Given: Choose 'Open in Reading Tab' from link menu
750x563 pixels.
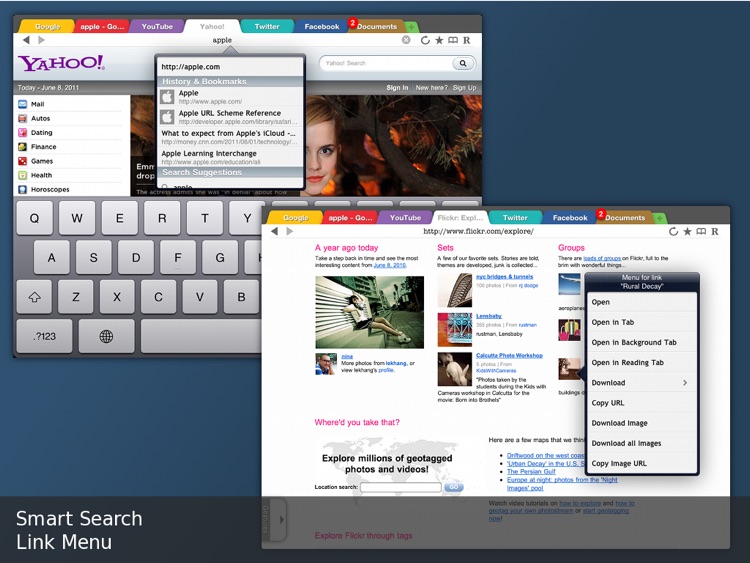Looking at the screenshot, I should pyautogui.click(x=641, y=363).
